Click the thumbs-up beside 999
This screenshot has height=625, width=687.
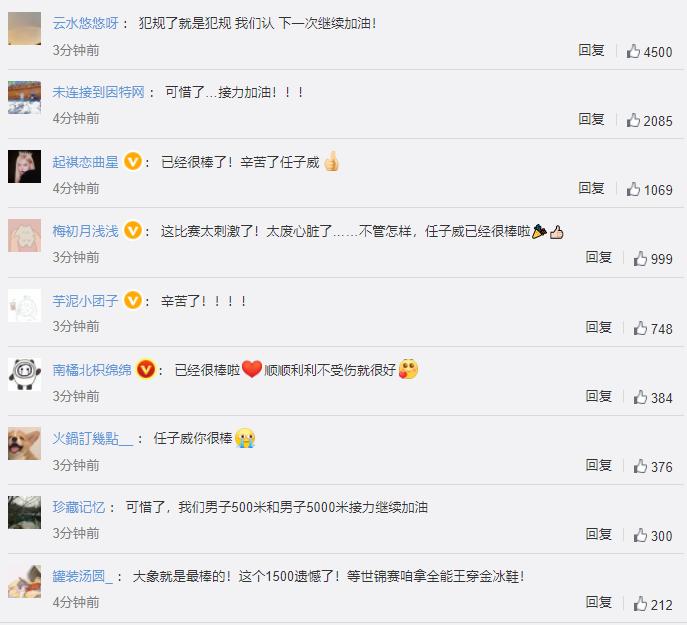point(640,259)
